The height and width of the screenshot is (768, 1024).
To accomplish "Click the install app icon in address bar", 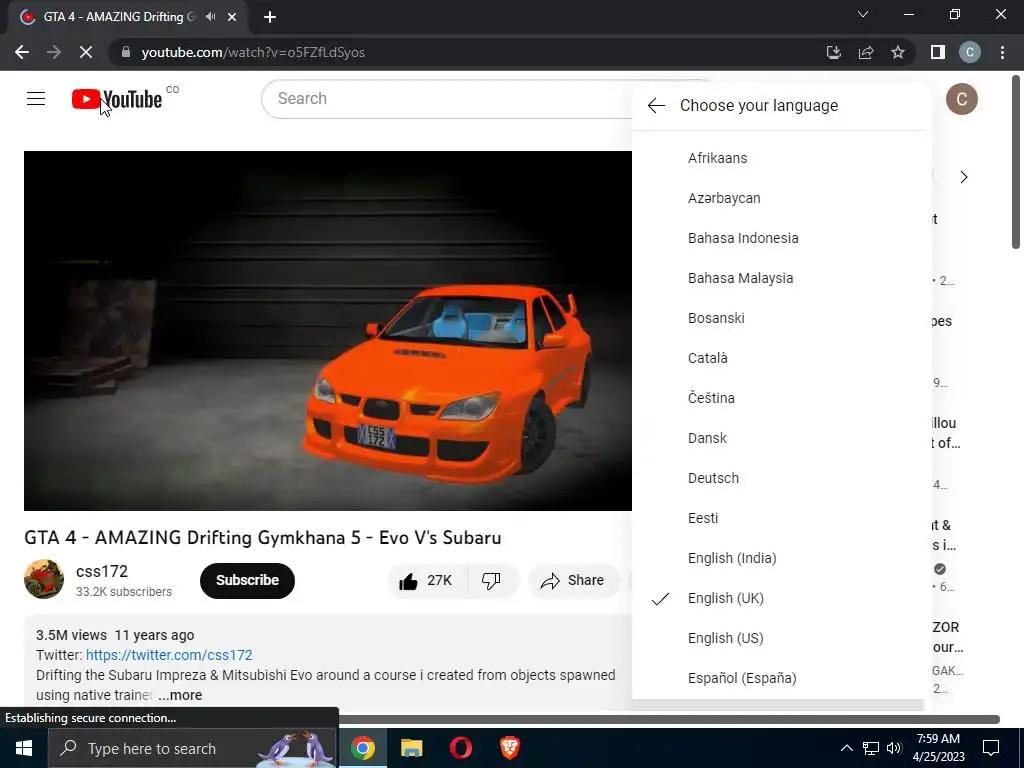I will pos(834,52).
